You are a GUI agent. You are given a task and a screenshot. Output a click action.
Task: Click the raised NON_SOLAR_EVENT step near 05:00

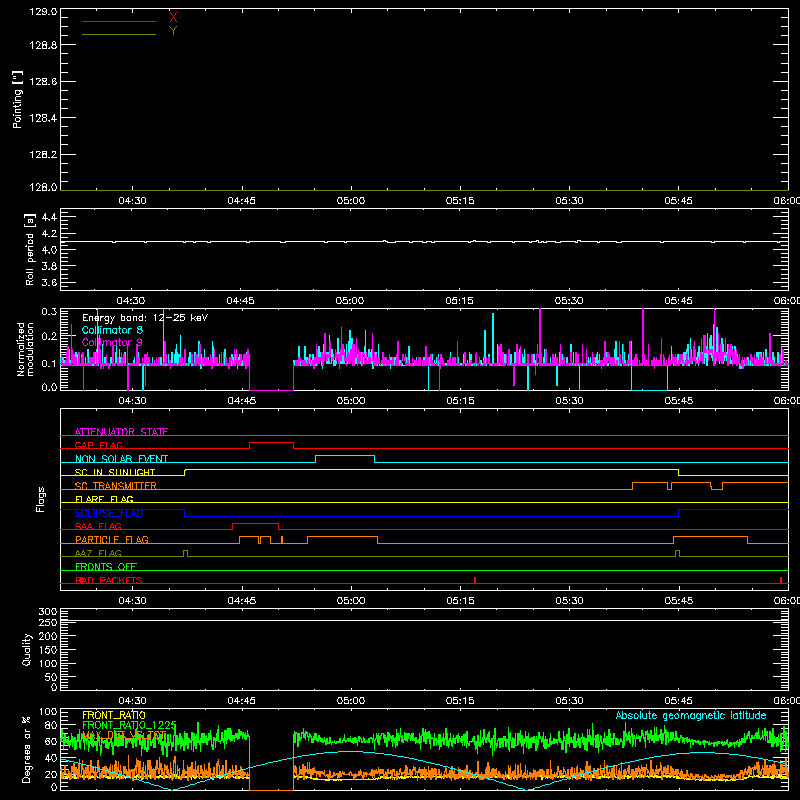(x=345, y=456)
